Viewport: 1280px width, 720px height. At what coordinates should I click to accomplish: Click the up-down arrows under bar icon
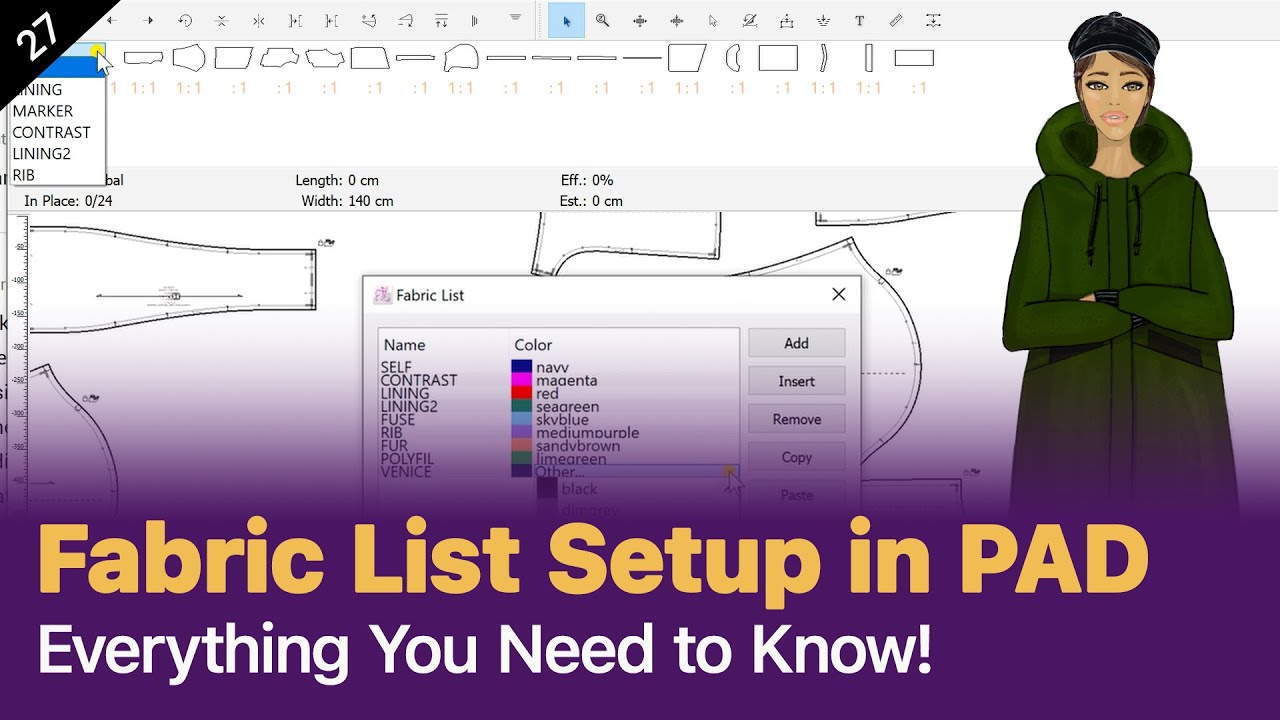tap(441, 20)
